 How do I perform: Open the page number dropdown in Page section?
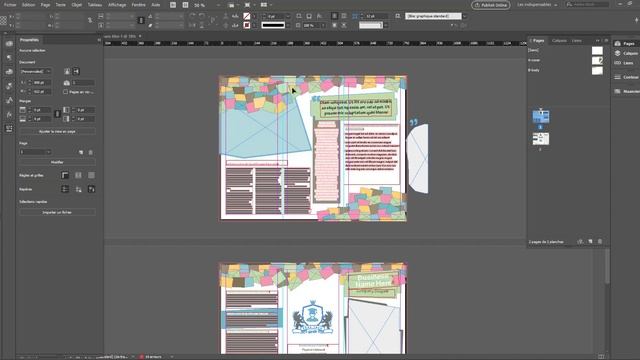(36, 152)
